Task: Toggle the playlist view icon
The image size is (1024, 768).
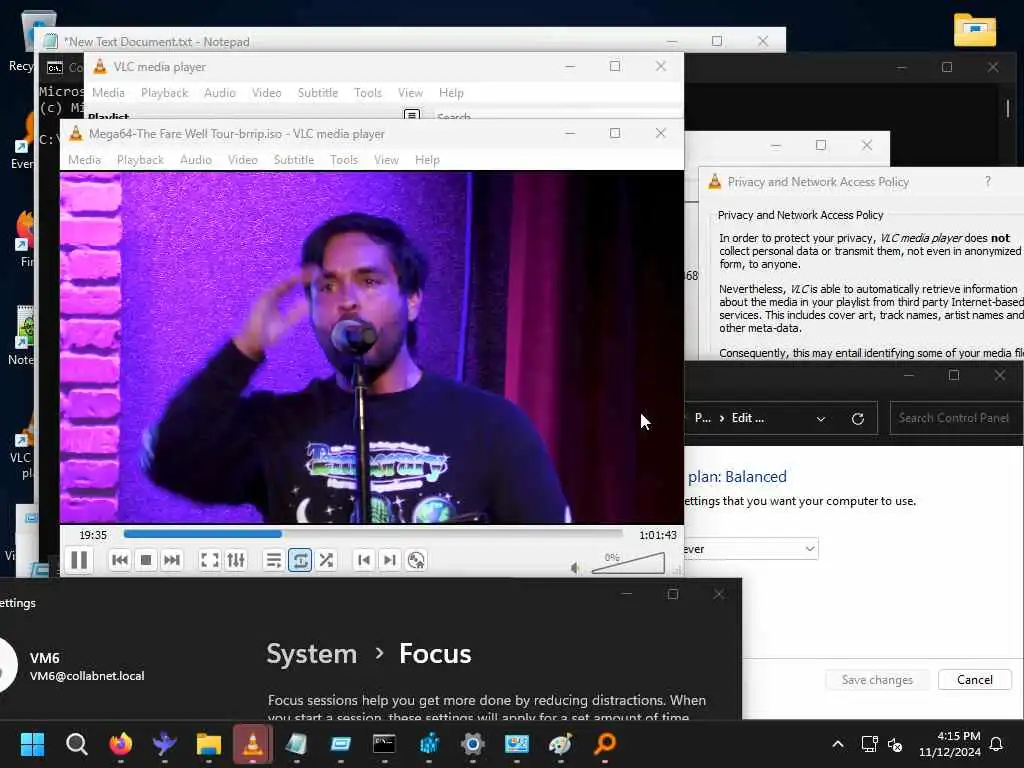Action: pos(274,560)
